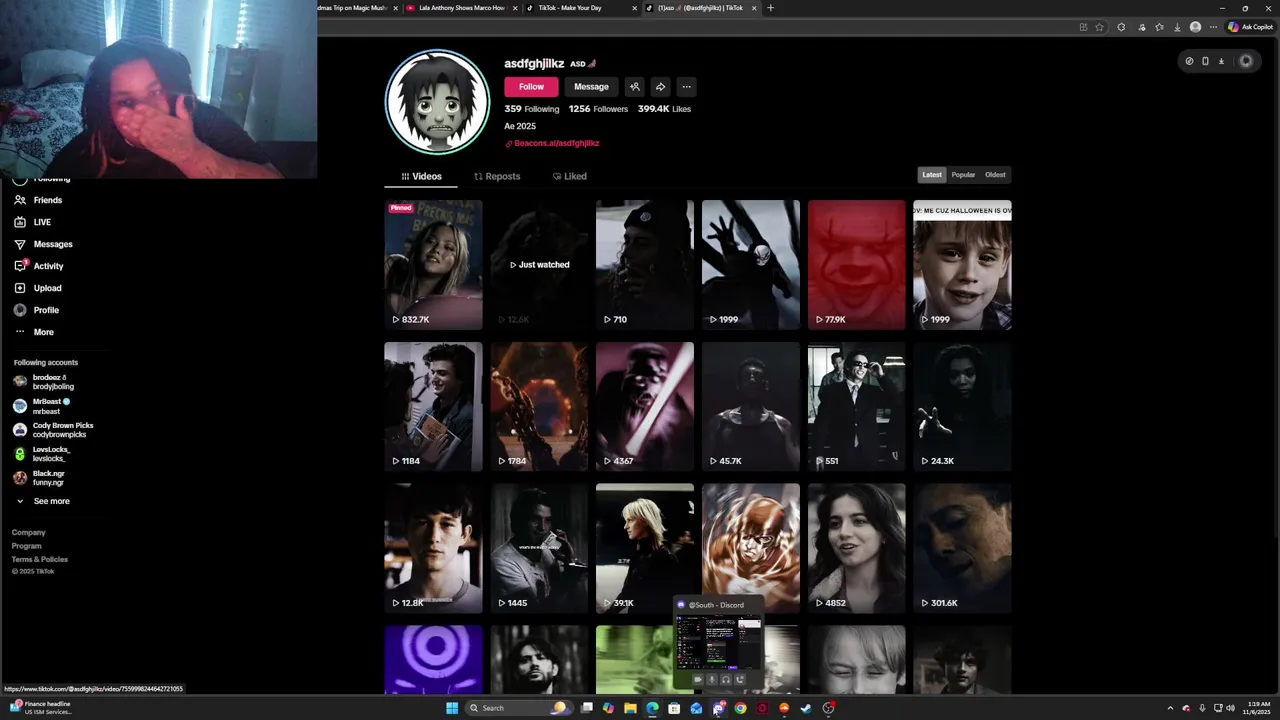
Task: Switch to the Lala Anthony Shows Marco tab
Action: click(461, 8)
